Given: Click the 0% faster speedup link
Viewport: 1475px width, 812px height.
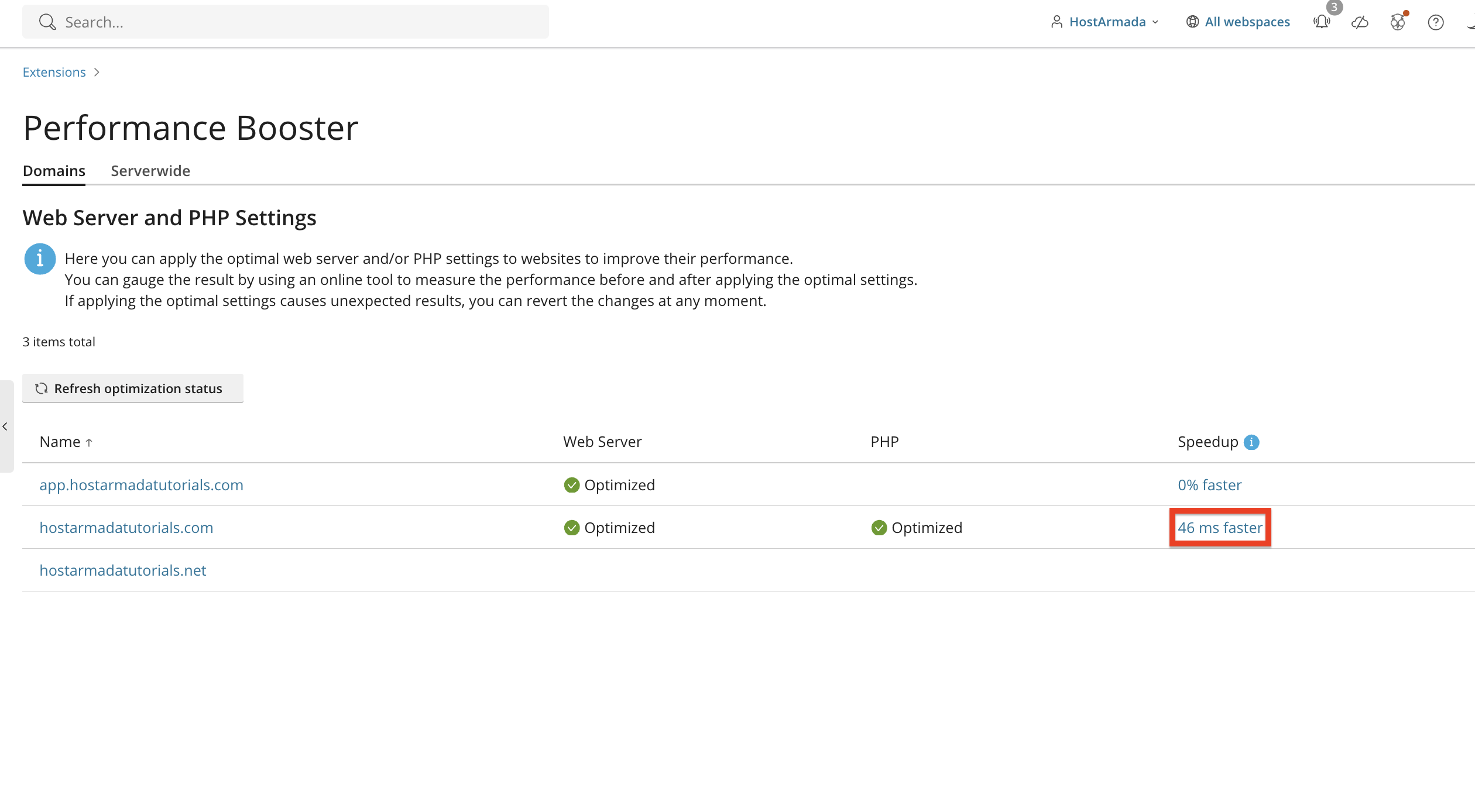Looking at the screenshot, I should tap(1209, 485).
